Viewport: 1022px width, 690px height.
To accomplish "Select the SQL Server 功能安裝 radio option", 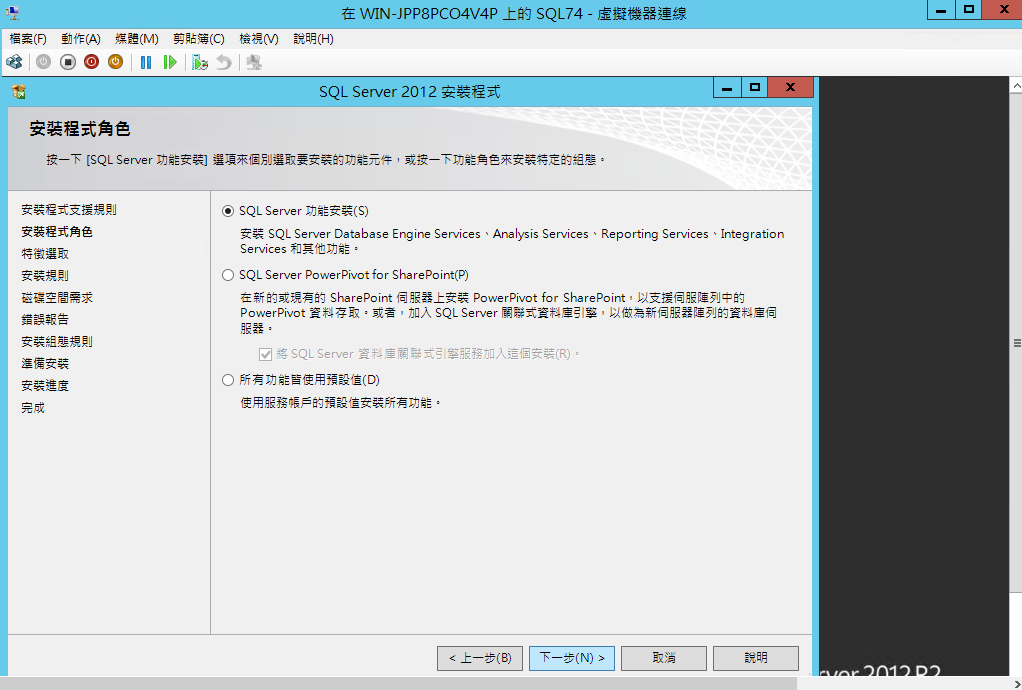I will 227,211.
